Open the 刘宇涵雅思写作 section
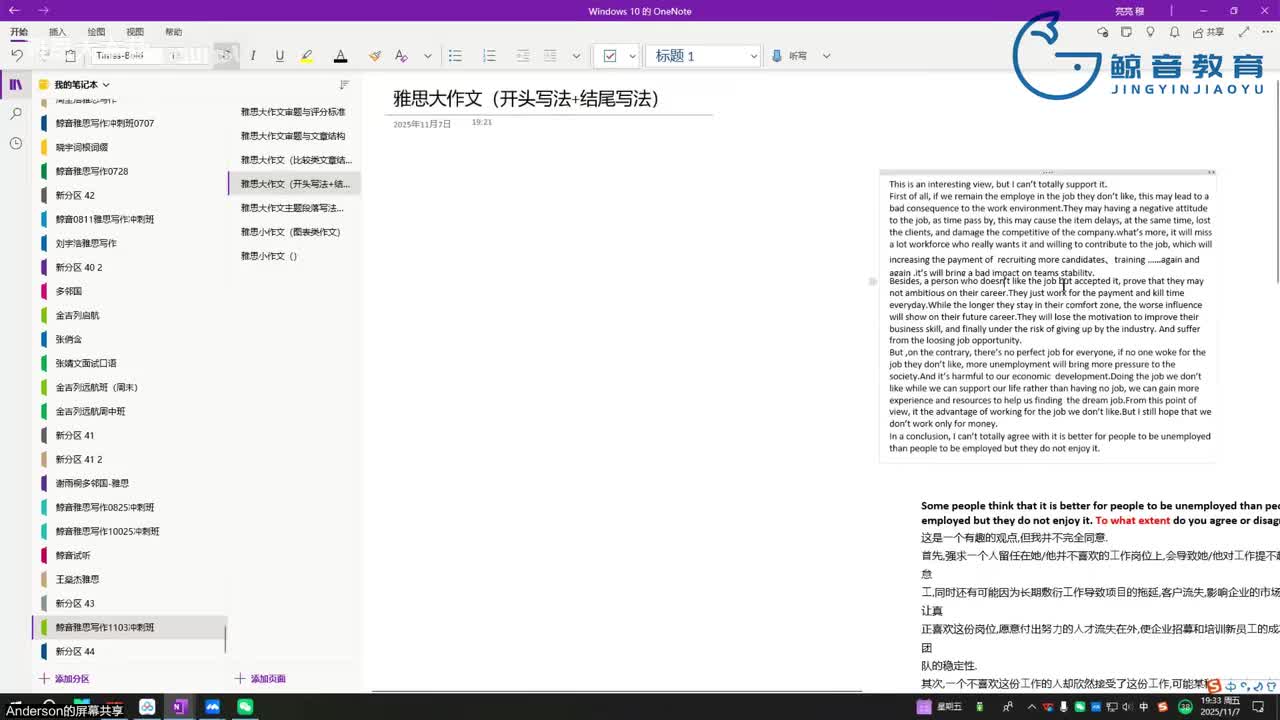 click(x=130, y=243)
